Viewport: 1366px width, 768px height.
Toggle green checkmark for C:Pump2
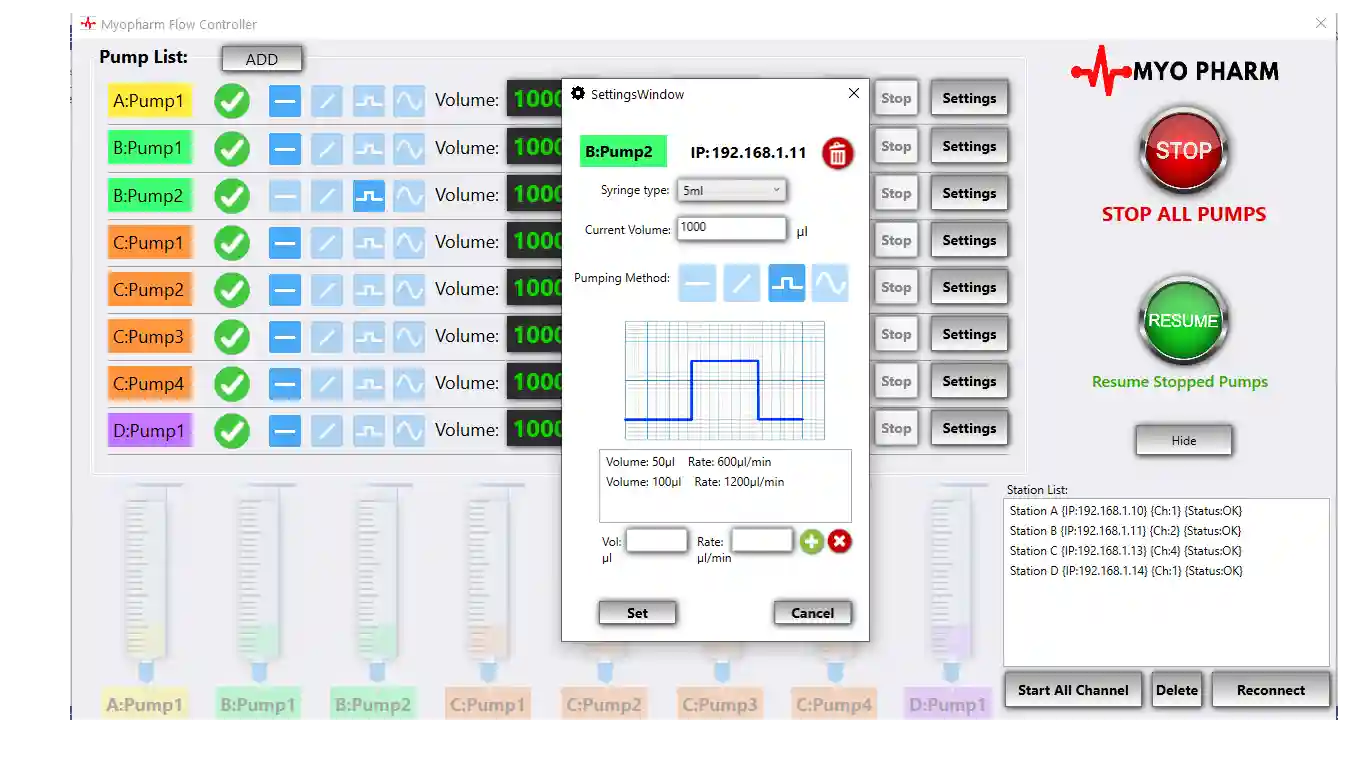tap(232, 289)
